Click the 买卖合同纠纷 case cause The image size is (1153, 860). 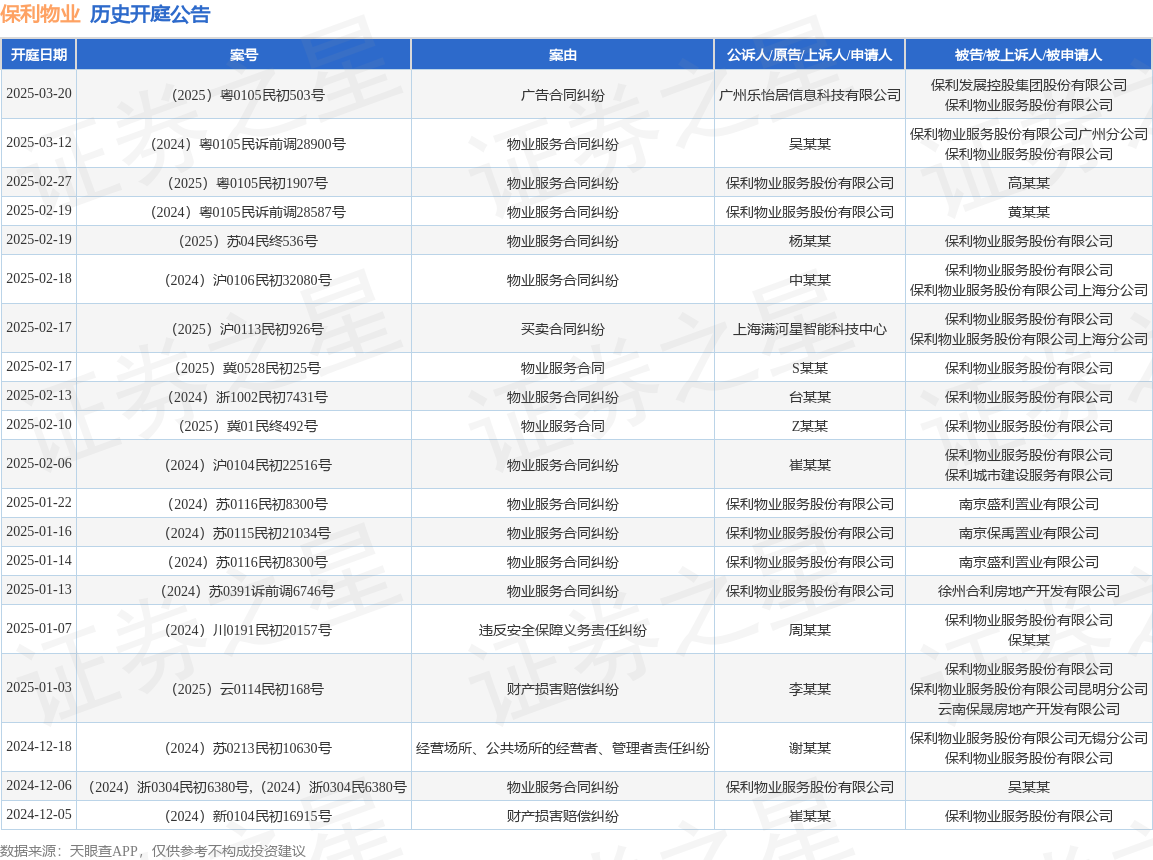(563, 329)
